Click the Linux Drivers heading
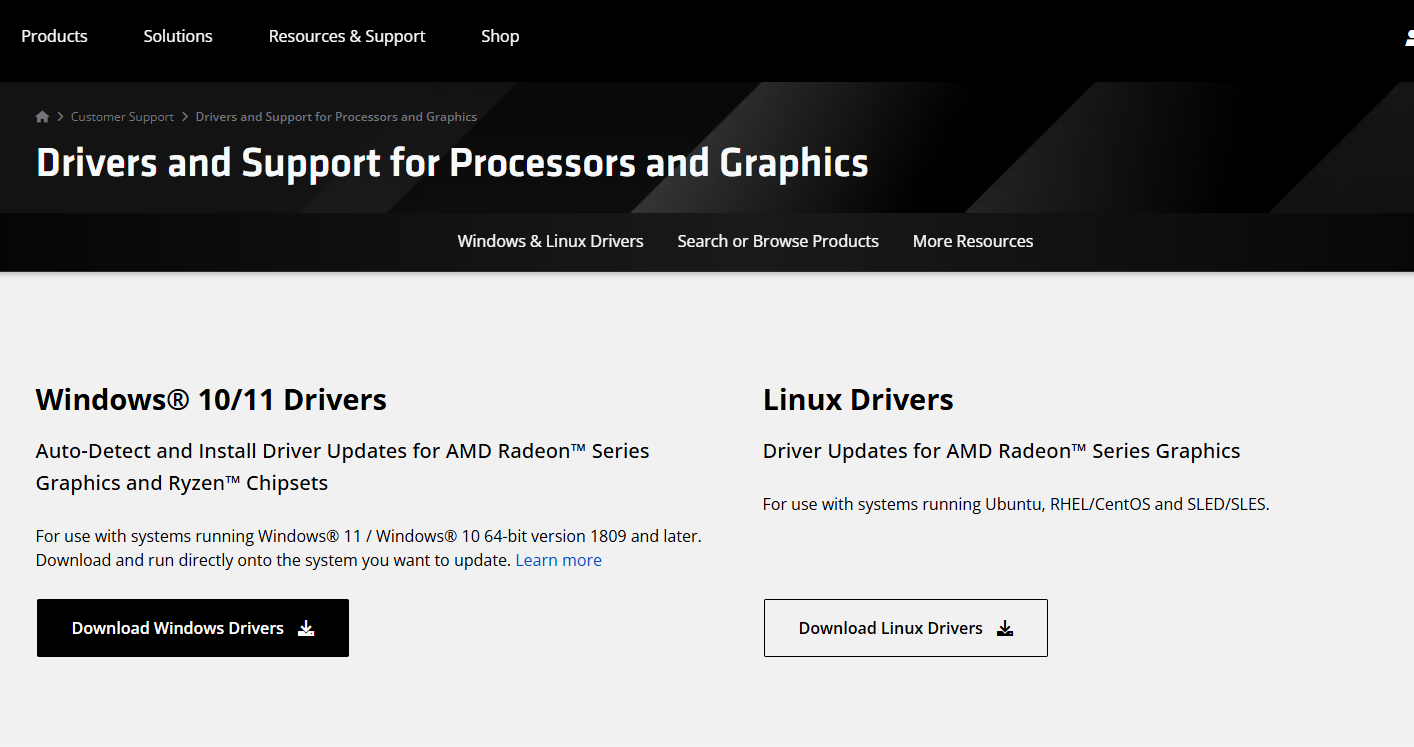The width and height of the screenshot is (1414, 747). coord(858,400)
